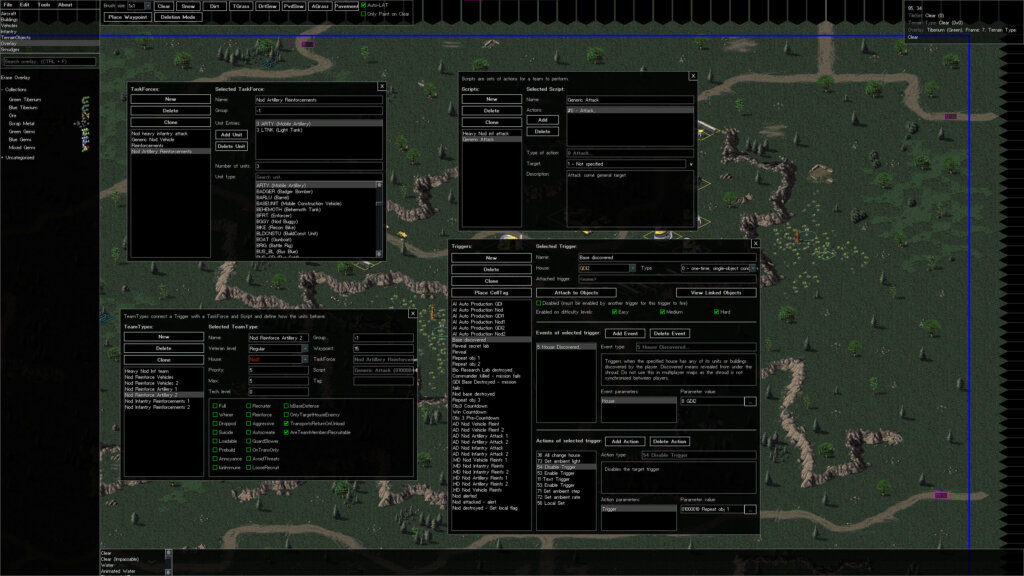This screenshot has width=1024, height=576.
Task: Select Erase Overlay in sidebar list
Action: 16,78
